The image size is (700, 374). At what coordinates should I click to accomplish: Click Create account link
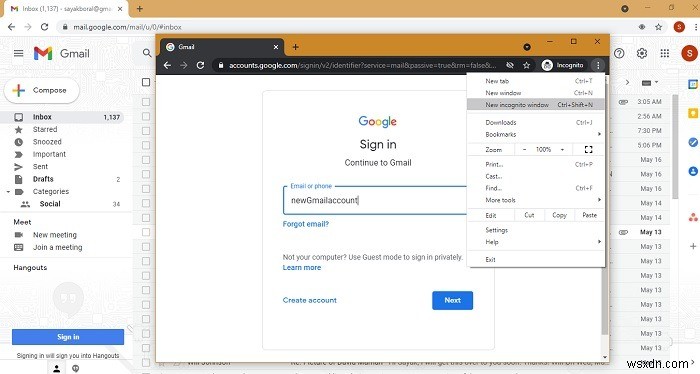(x=310, y=300)
